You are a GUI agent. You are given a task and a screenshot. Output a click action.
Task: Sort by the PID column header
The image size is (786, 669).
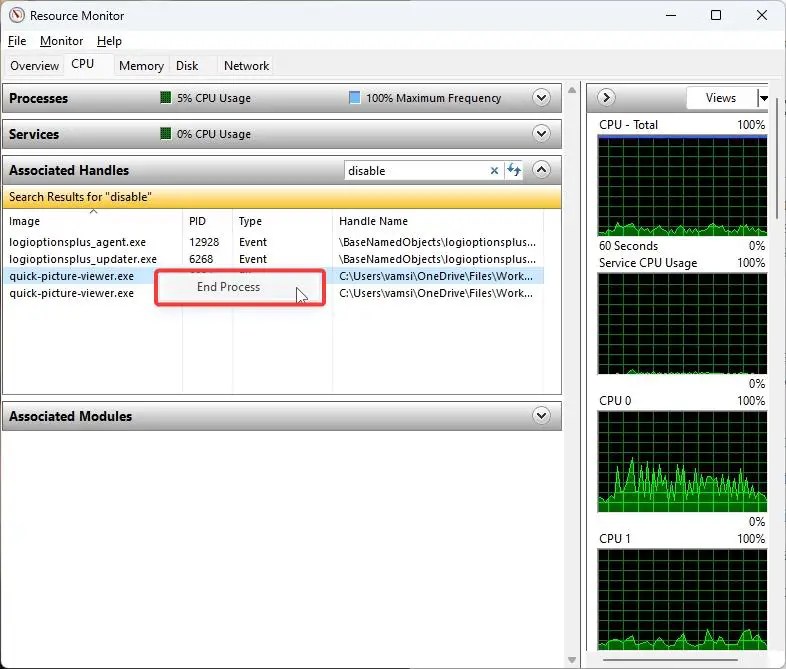(208, 221)
